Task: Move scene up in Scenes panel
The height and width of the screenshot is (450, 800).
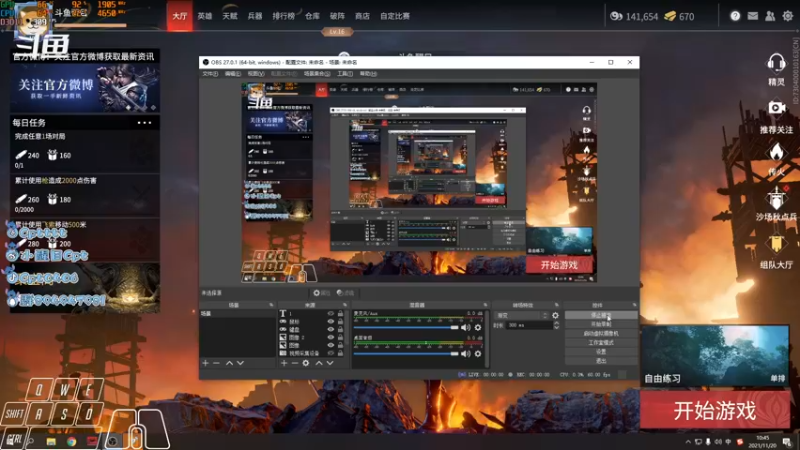Action: click(229, 363)
